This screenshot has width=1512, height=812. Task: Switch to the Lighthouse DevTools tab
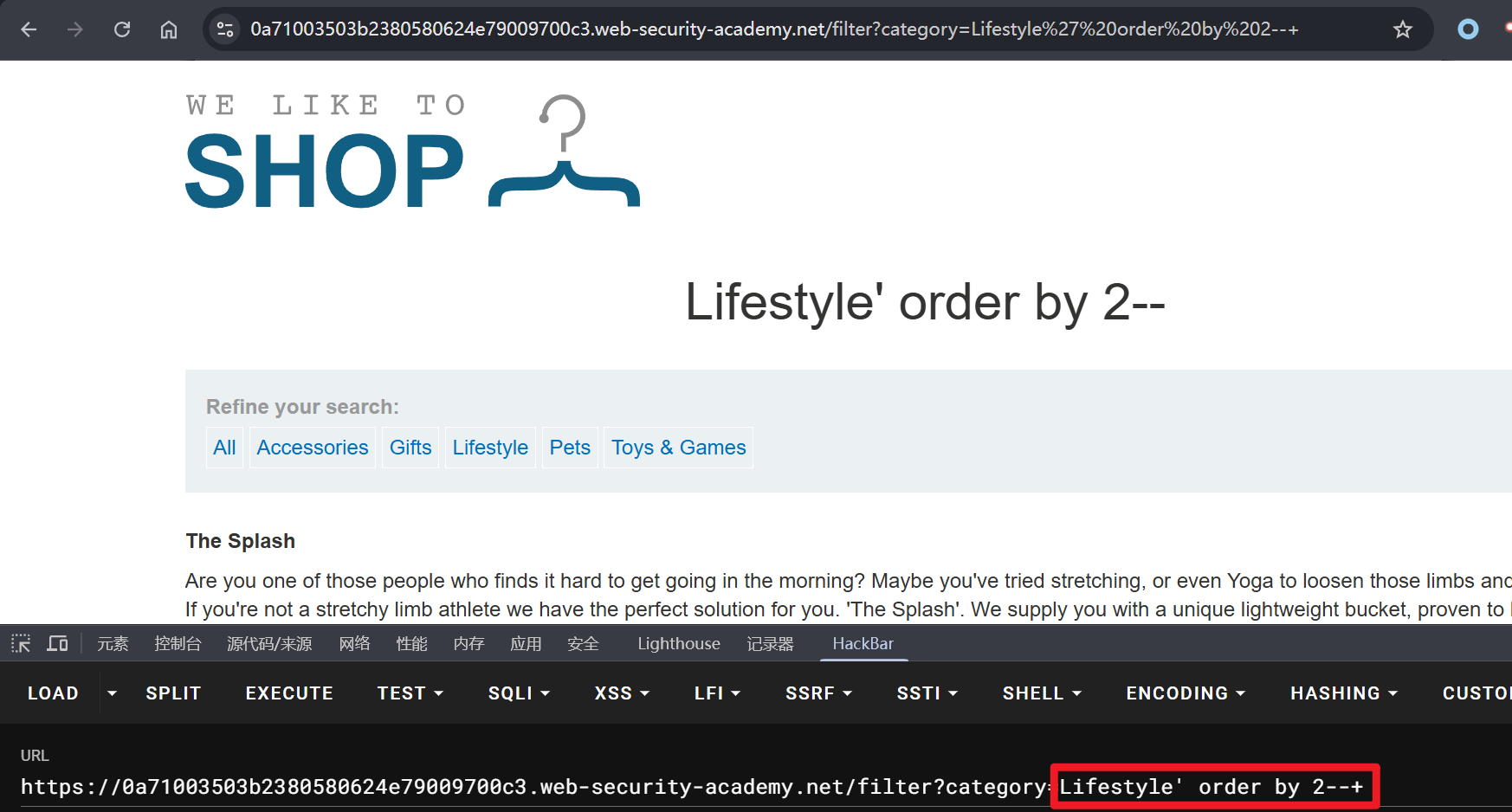(x=678, y=643)
